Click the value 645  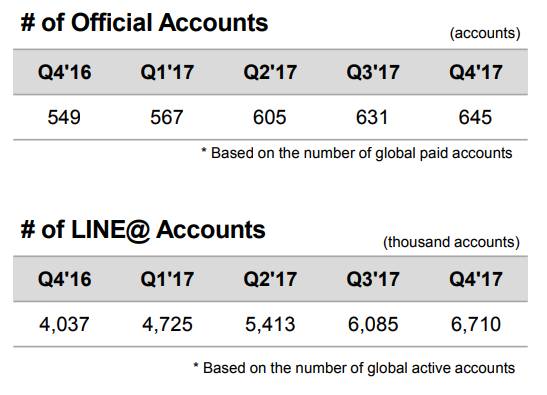(475, 117)
